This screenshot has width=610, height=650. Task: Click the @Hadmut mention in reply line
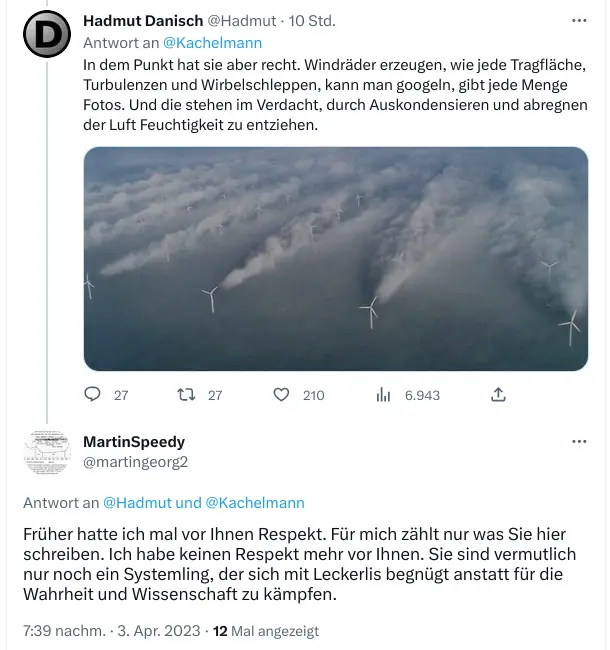coord(137,502)
